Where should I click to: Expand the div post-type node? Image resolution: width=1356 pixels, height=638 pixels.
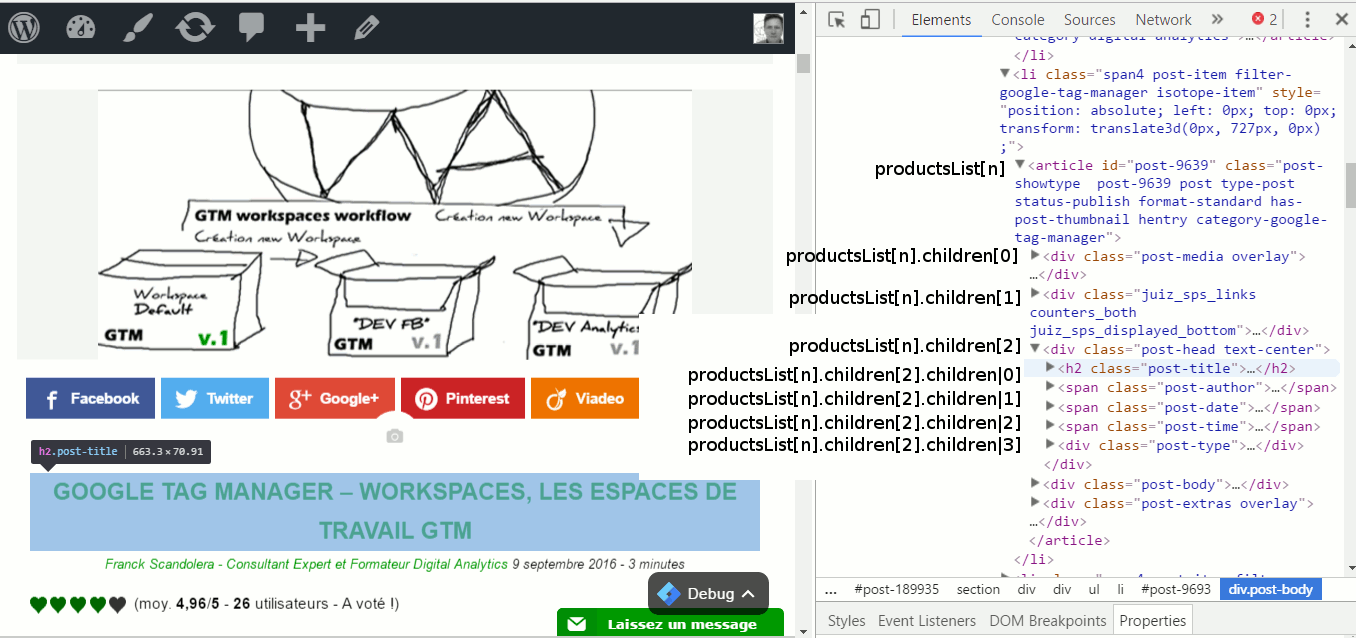pyautogui.click(x=1050, y=445)
